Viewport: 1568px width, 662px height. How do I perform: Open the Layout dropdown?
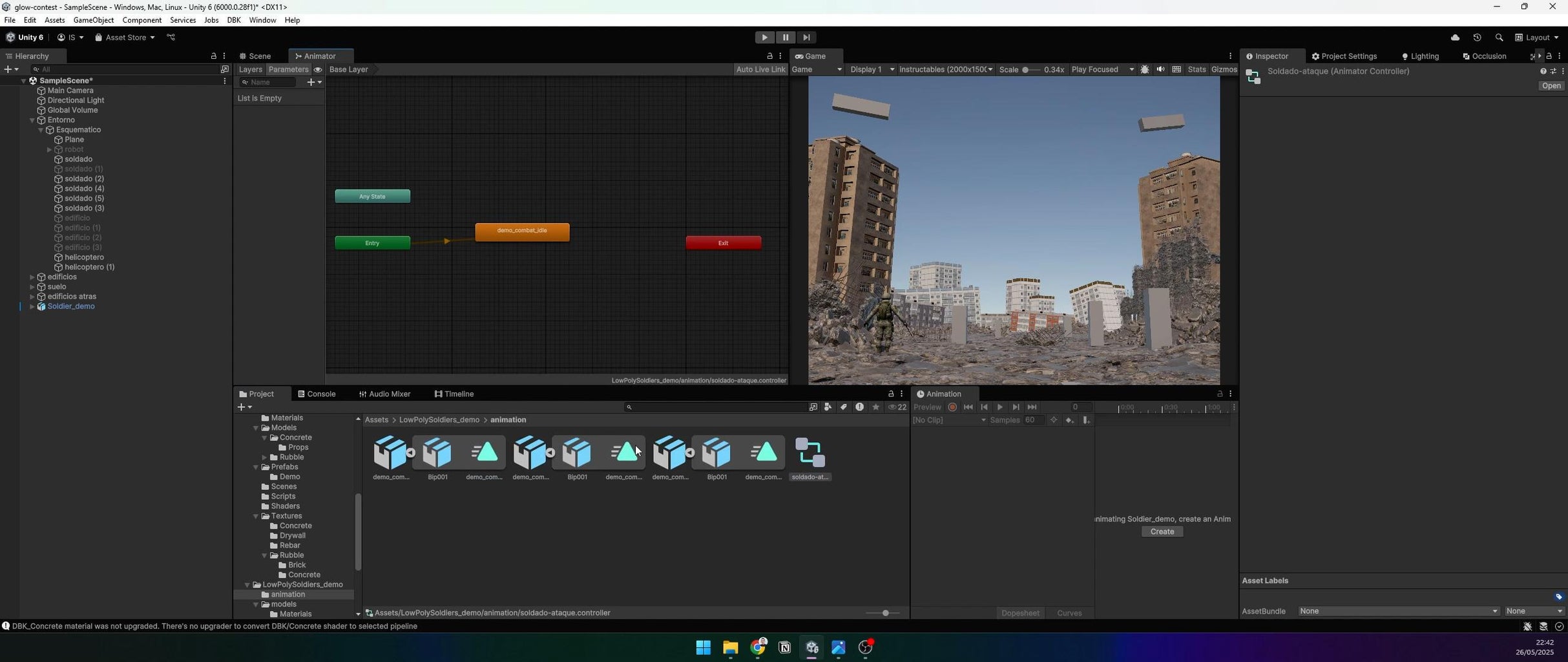coord(1537,37)
